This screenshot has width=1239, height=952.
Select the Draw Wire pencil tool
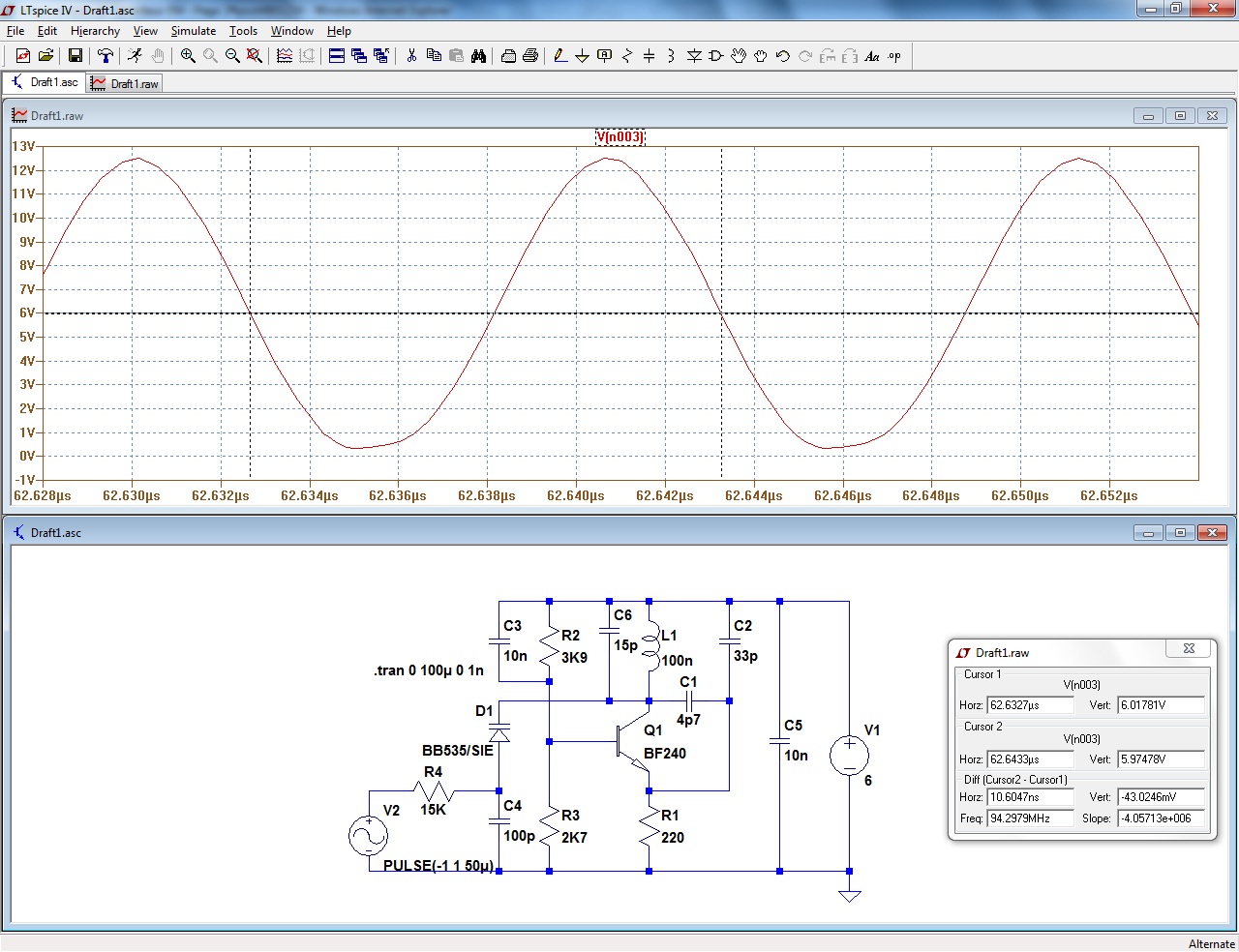[x=560, y=56]
